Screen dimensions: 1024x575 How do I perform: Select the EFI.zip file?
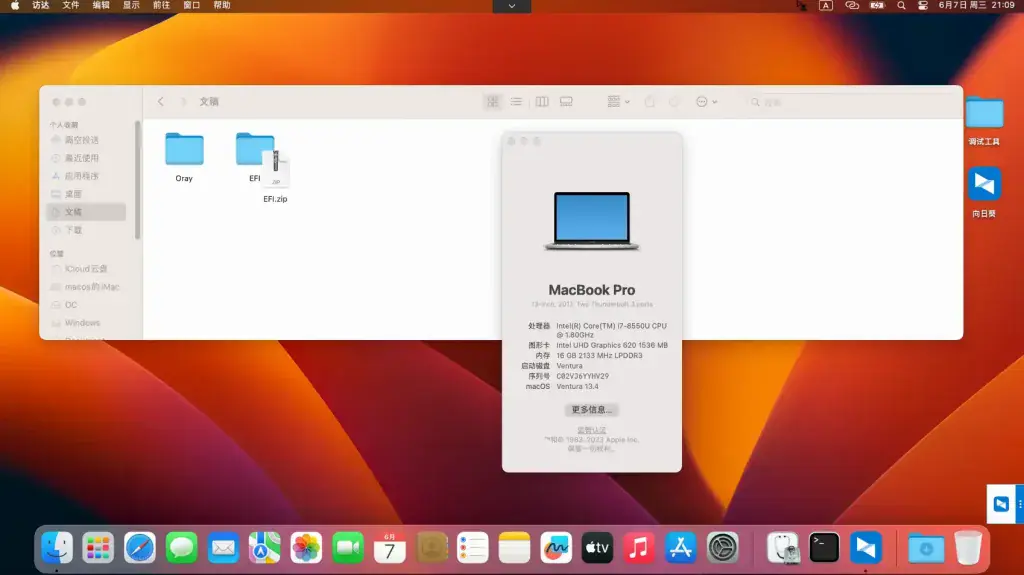pyautogui.click(x=276, y=176)
